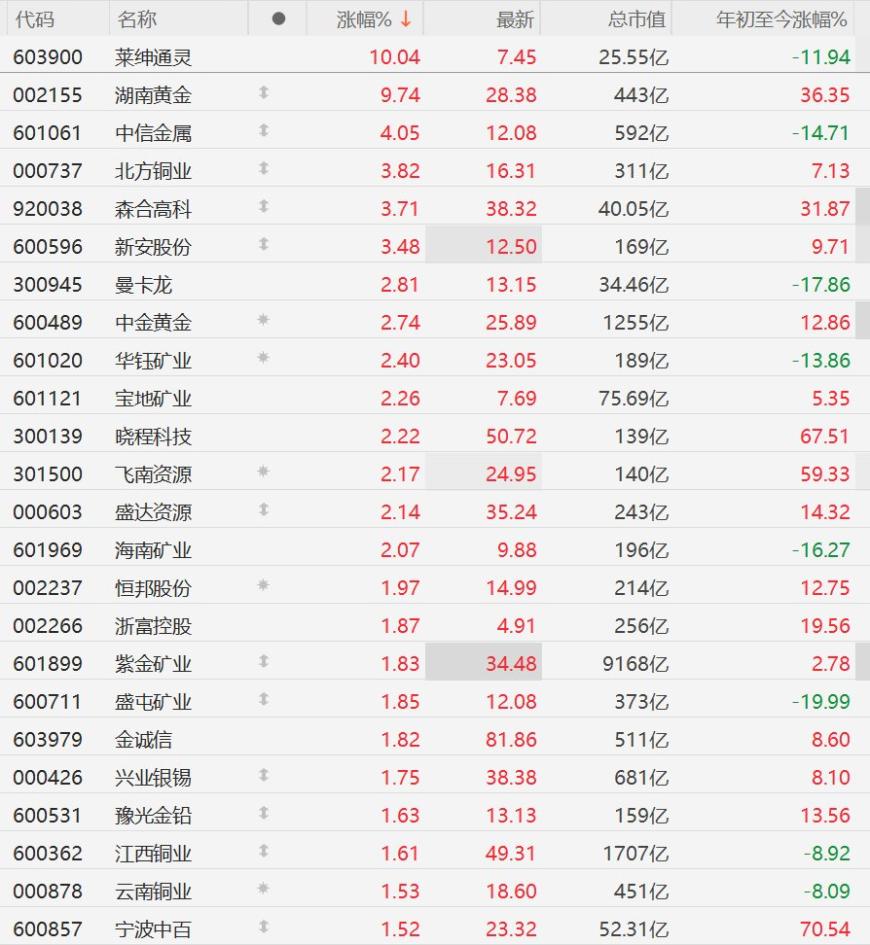Select stock name 浙富控股
Viewport: 870px width, 945px height.
(153, 626)
